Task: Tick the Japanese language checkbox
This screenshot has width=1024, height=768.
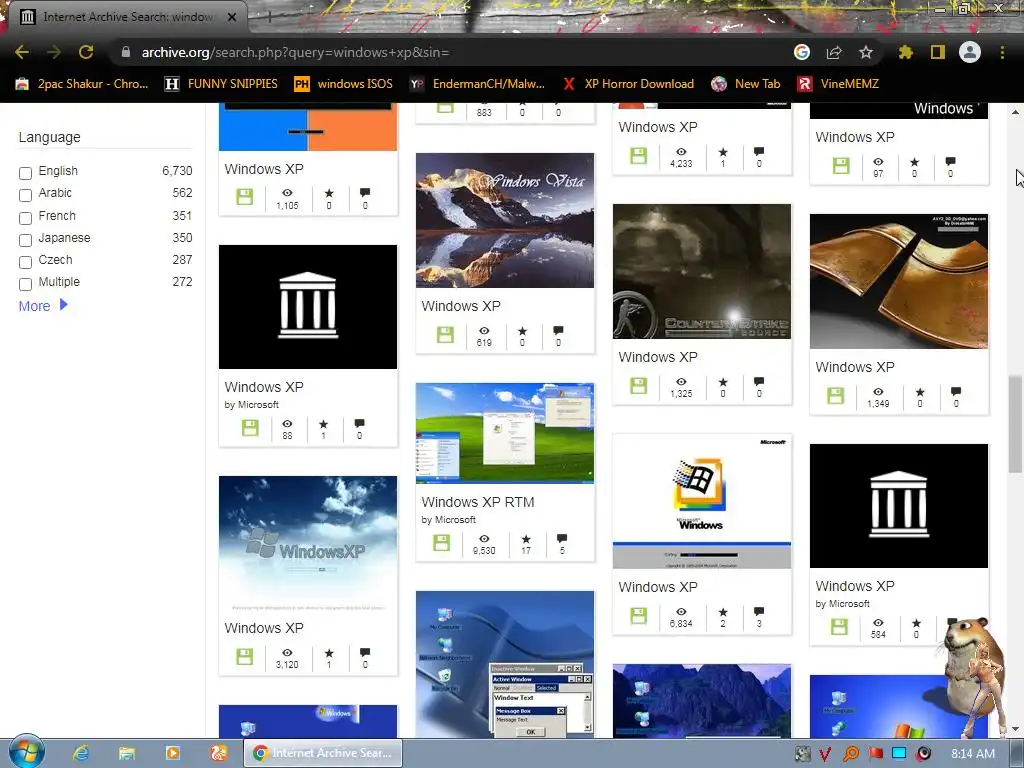Action: 25,240
